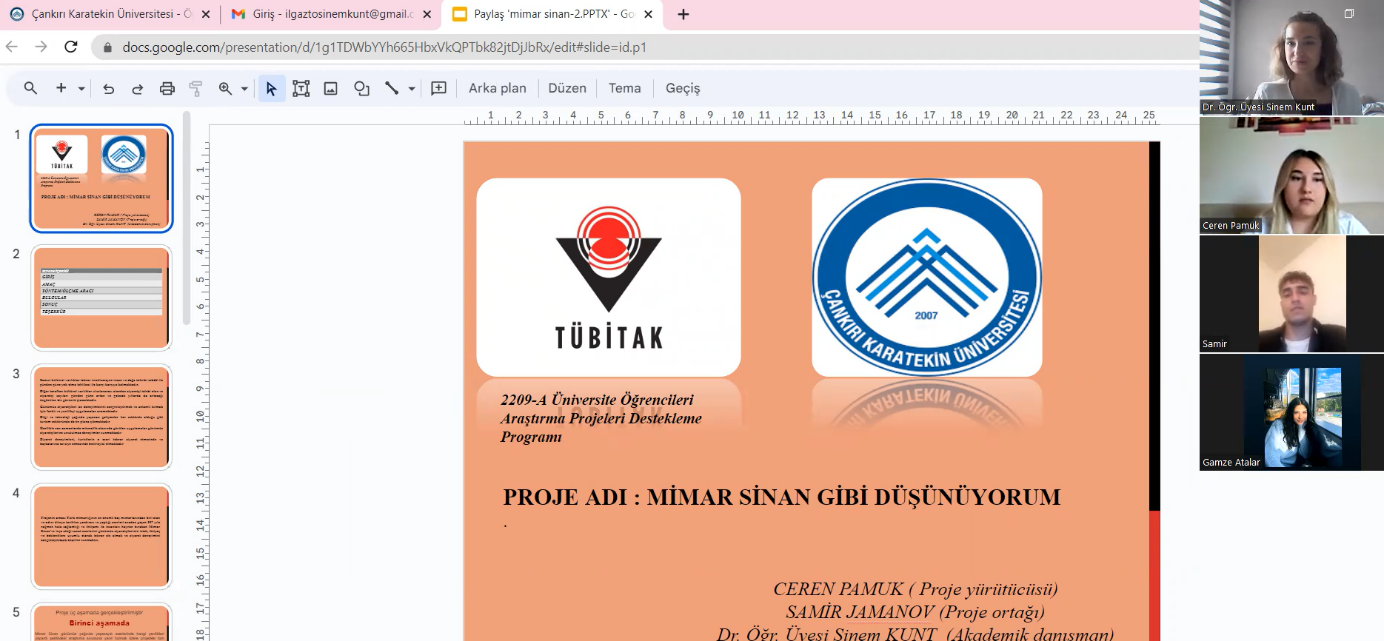
Task: Select slide 2 thumbnail in filmstrip
Action: click(x=101, y=298)
